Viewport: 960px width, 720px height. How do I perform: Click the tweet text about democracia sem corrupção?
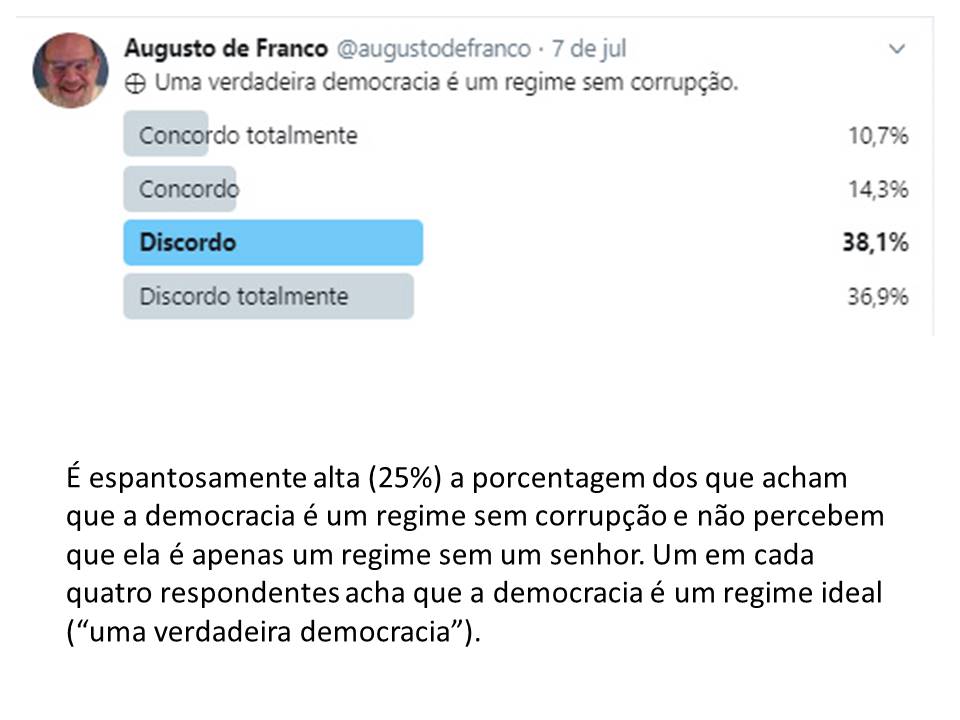pos(446,83)
